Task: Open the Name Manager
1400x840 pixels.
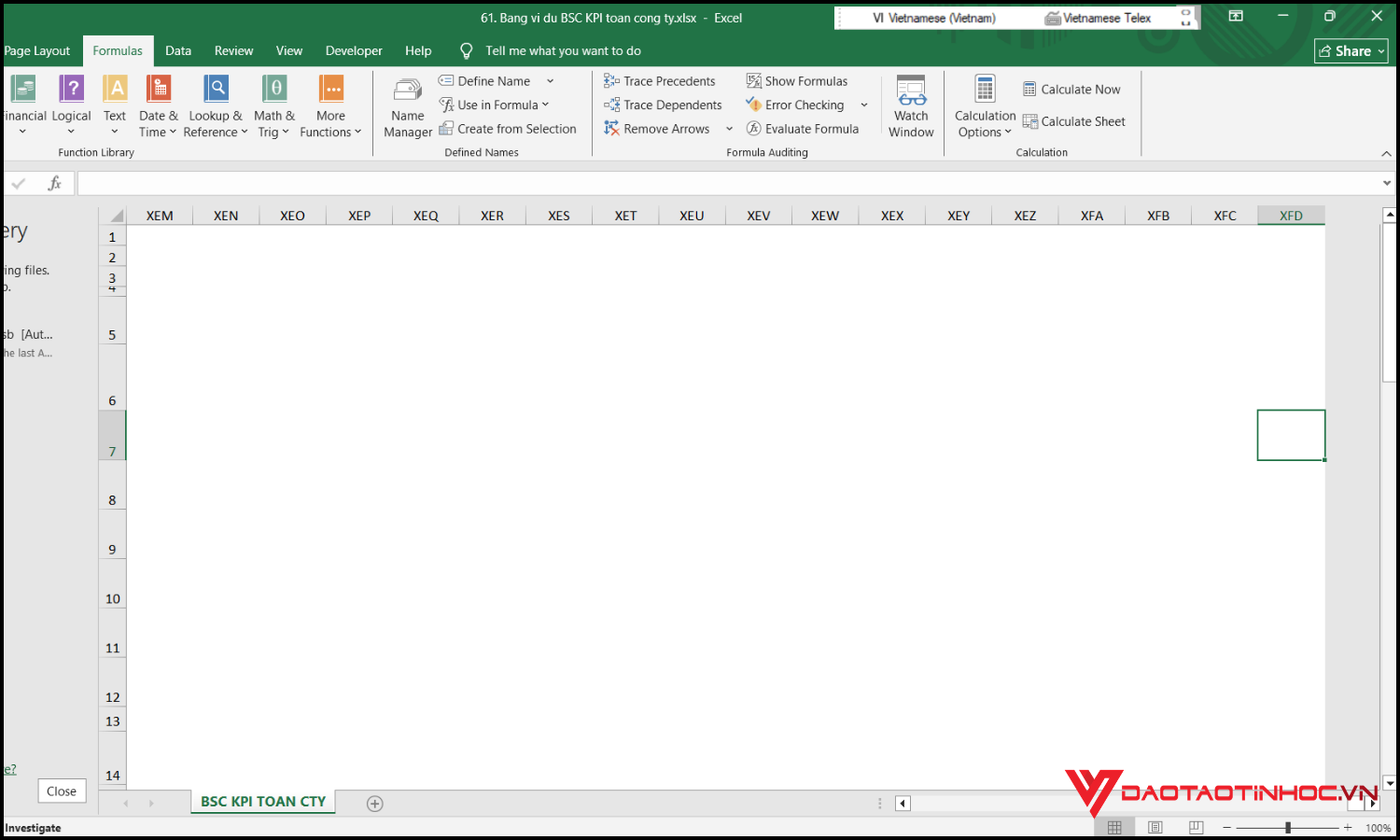Action: coord(407,105)
